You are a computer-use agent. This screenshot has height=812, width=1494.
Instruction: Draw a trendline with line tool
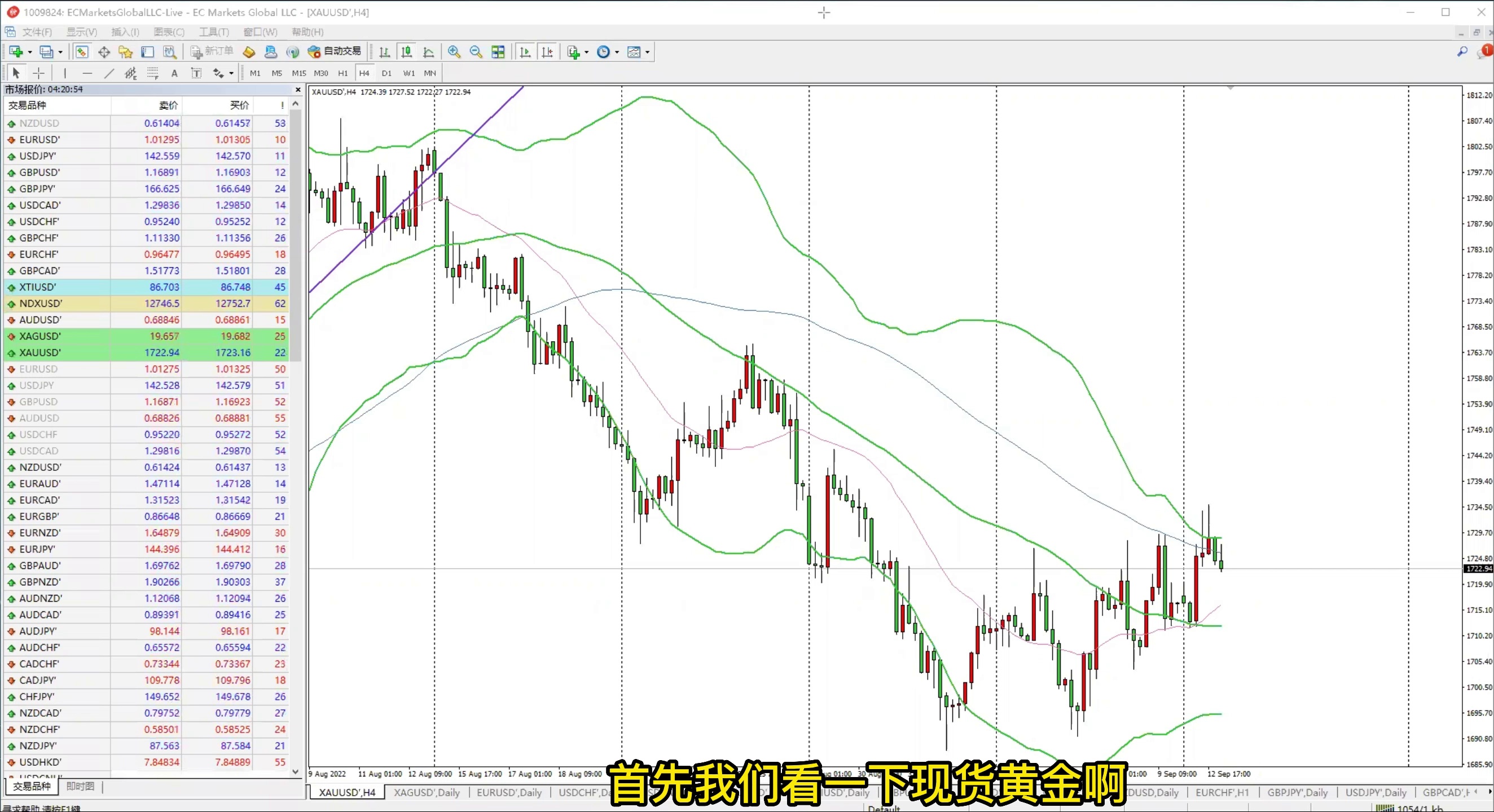(x=109, y=73)
